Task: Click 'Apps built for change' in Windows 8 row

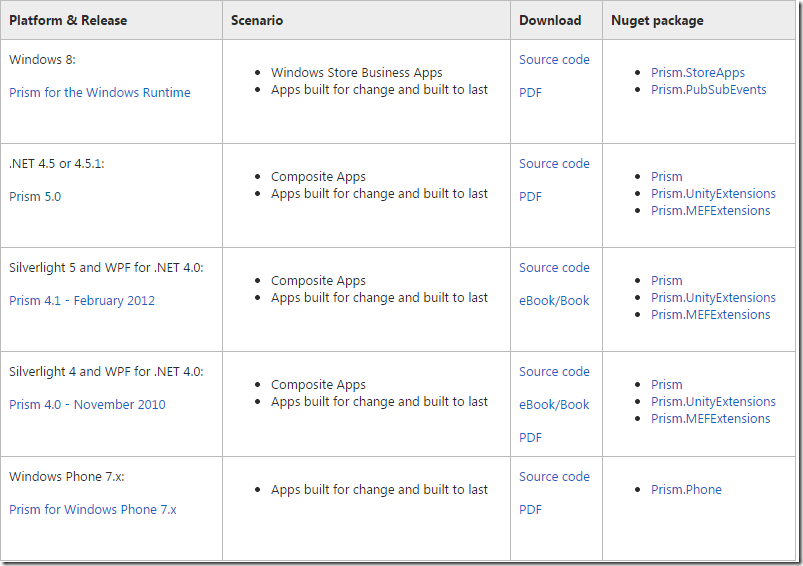Action: pos(379,90)
